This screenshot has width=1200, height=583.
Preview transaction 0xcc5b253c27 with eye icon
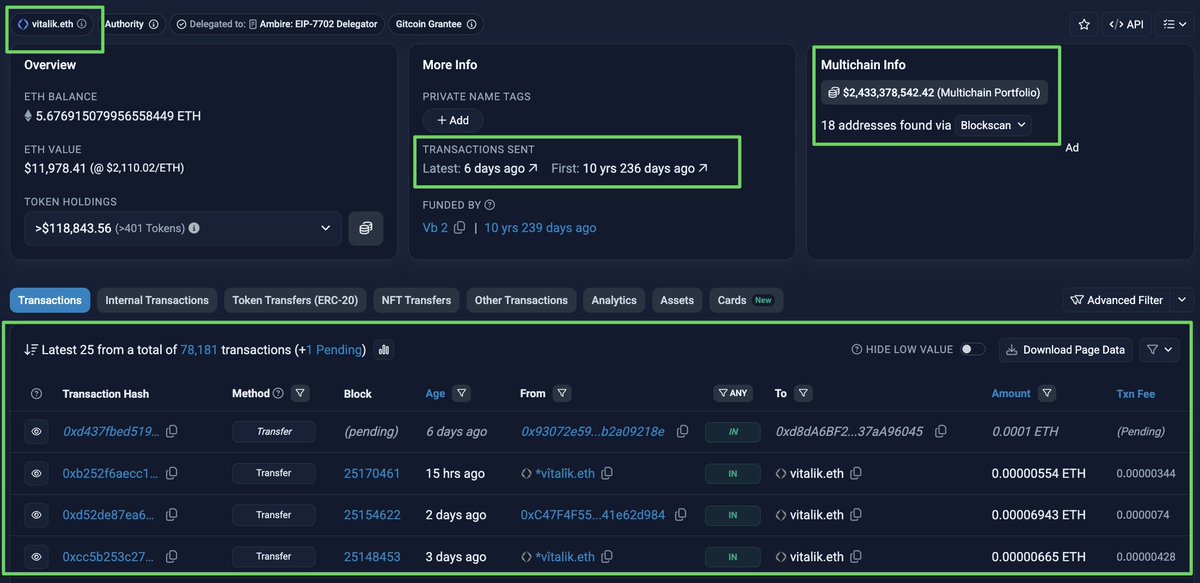click(36, 557)
